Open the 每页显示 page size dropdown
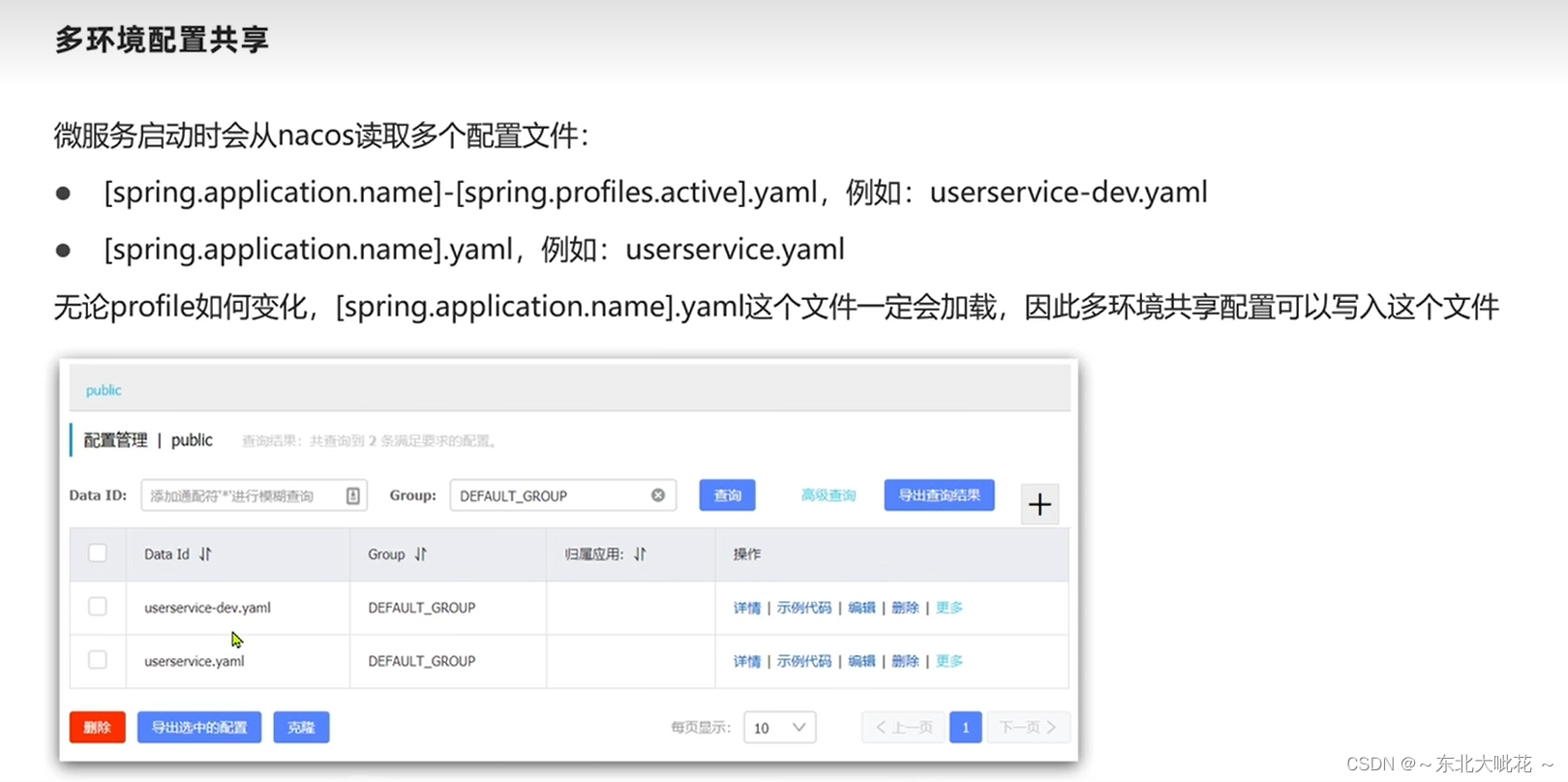Viewport: 1568px width, 782px height. (x=780, y=728)
